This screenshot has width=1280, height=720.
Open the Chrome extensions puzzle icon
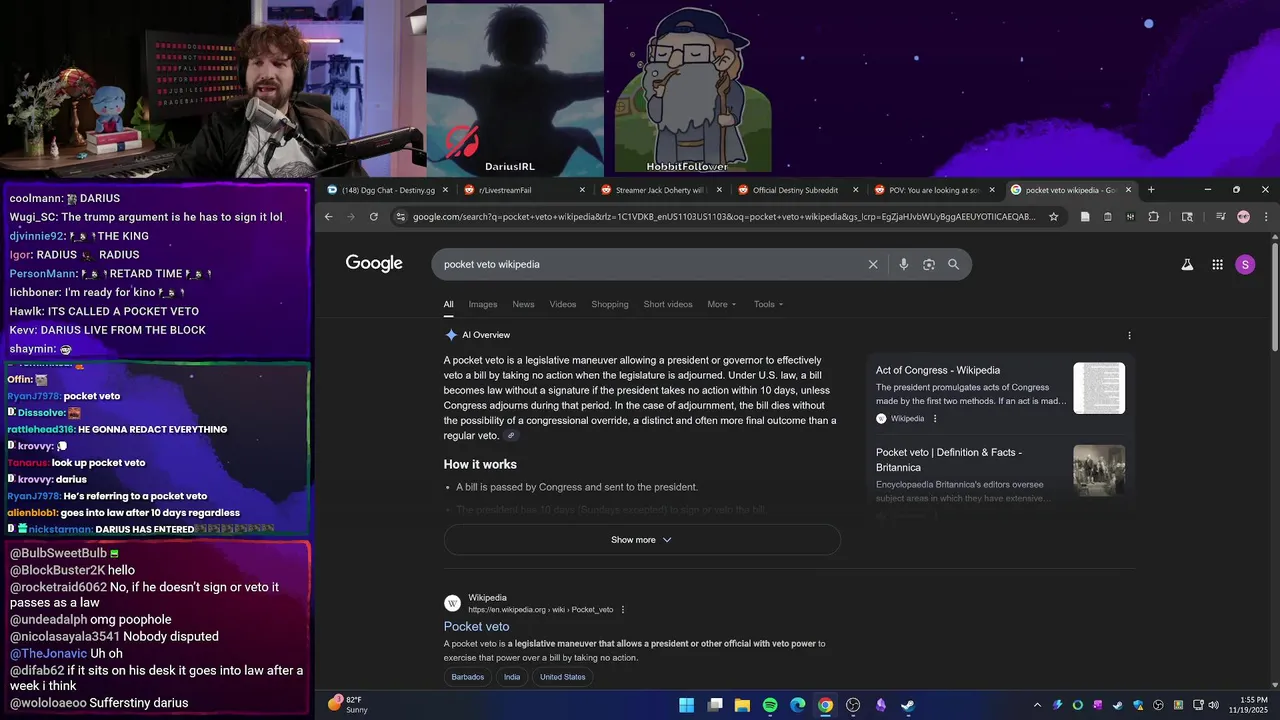pos(1153,217)
